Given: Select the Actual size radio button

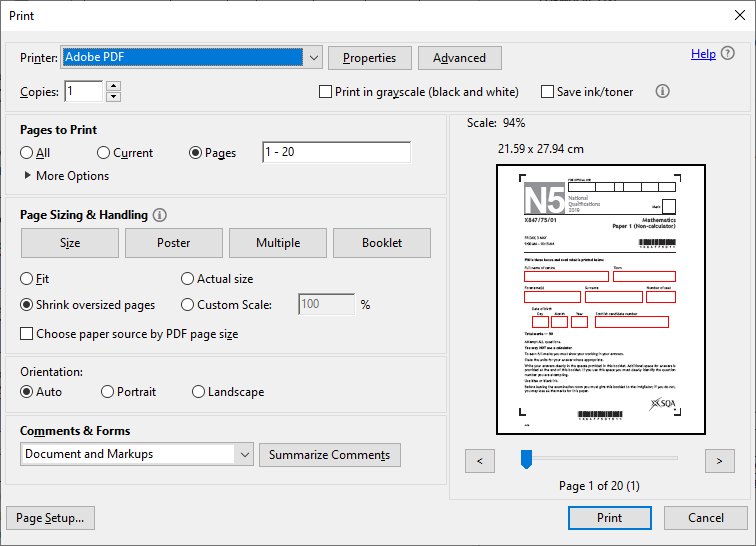Looking at the screenshot, I should [x=188, y=279].
